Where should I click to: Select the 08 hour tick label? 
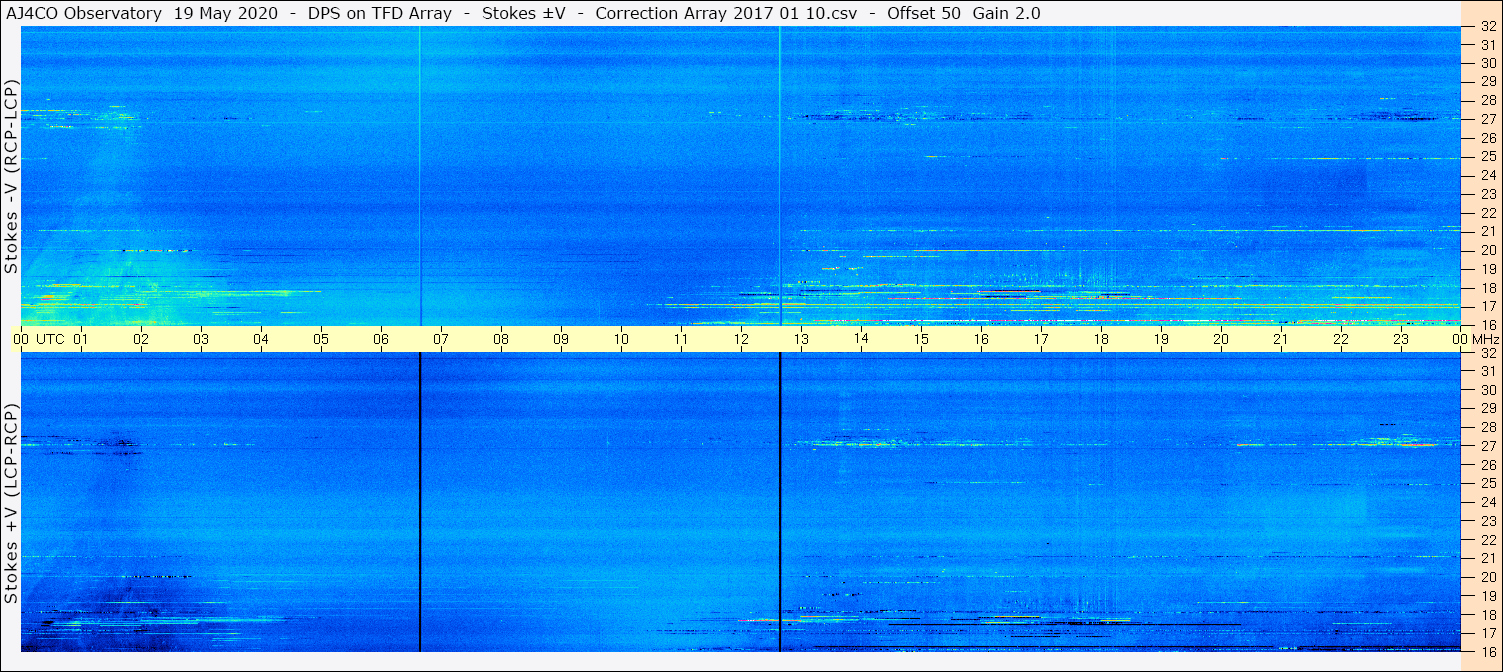click(501, 339)
